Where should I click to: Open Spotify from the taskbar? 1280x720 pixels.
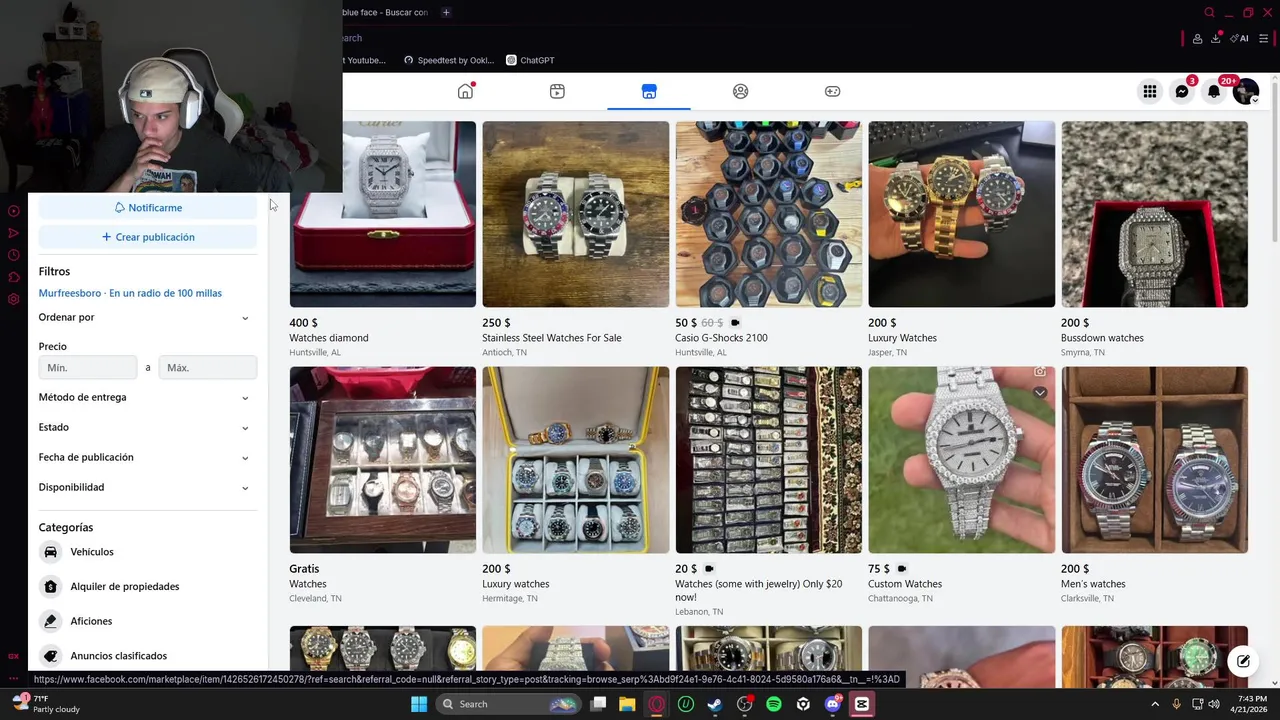[774, 704]
